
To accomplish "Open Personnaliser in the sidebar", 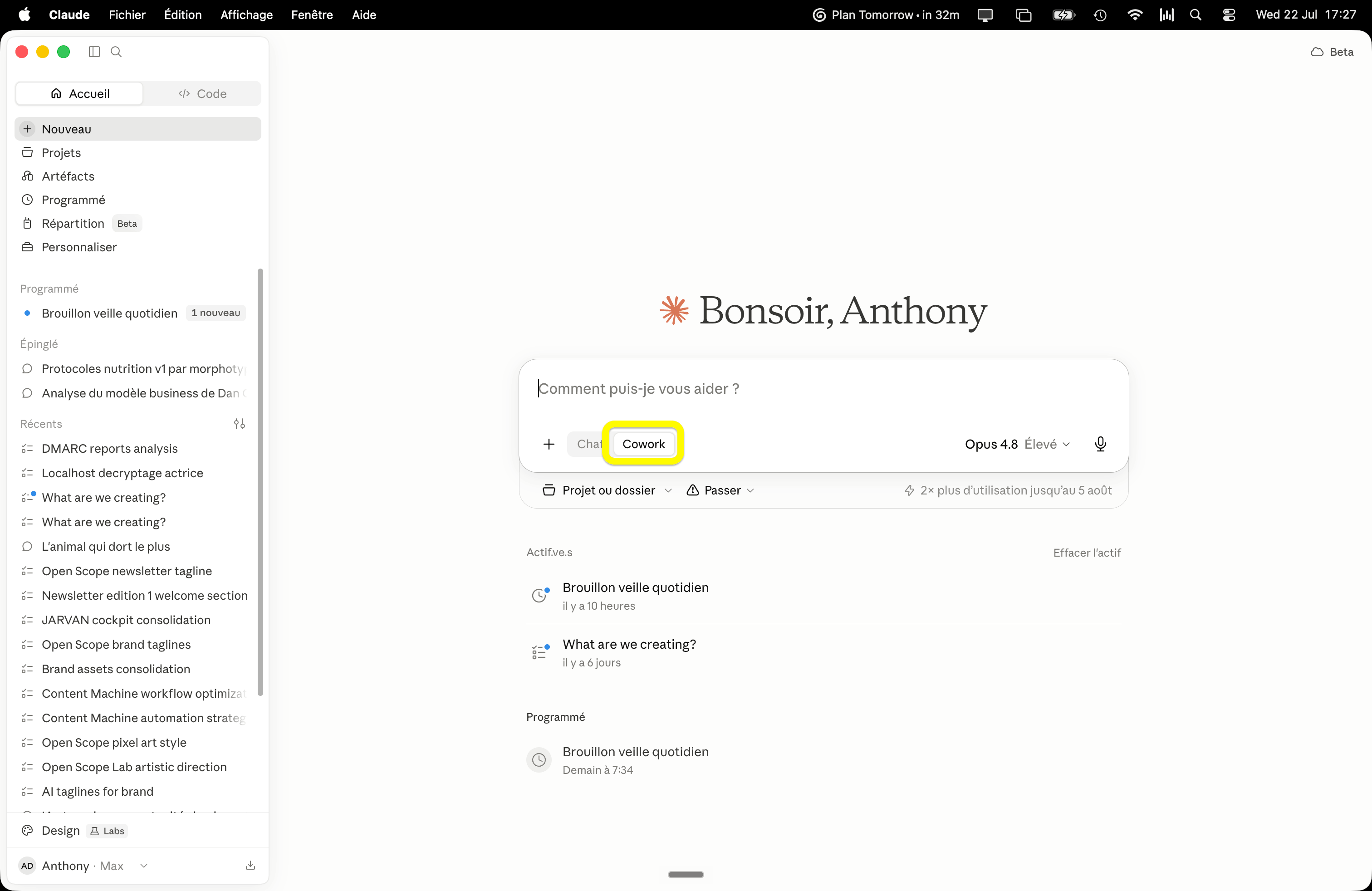I will [x=137, y=247].
